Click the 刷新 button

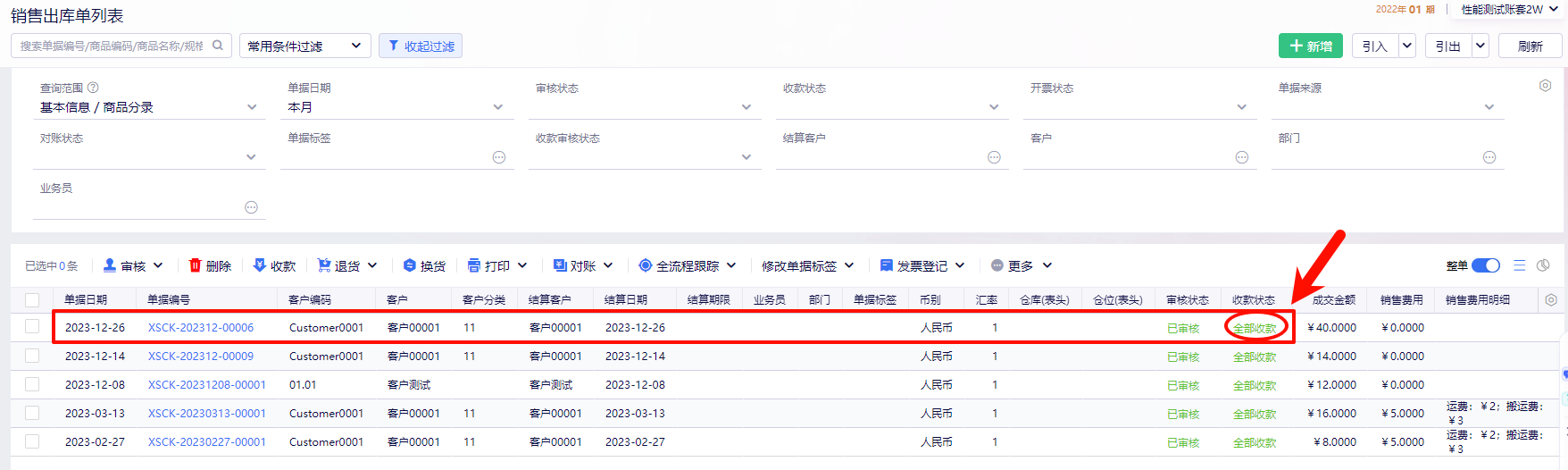1530,46
